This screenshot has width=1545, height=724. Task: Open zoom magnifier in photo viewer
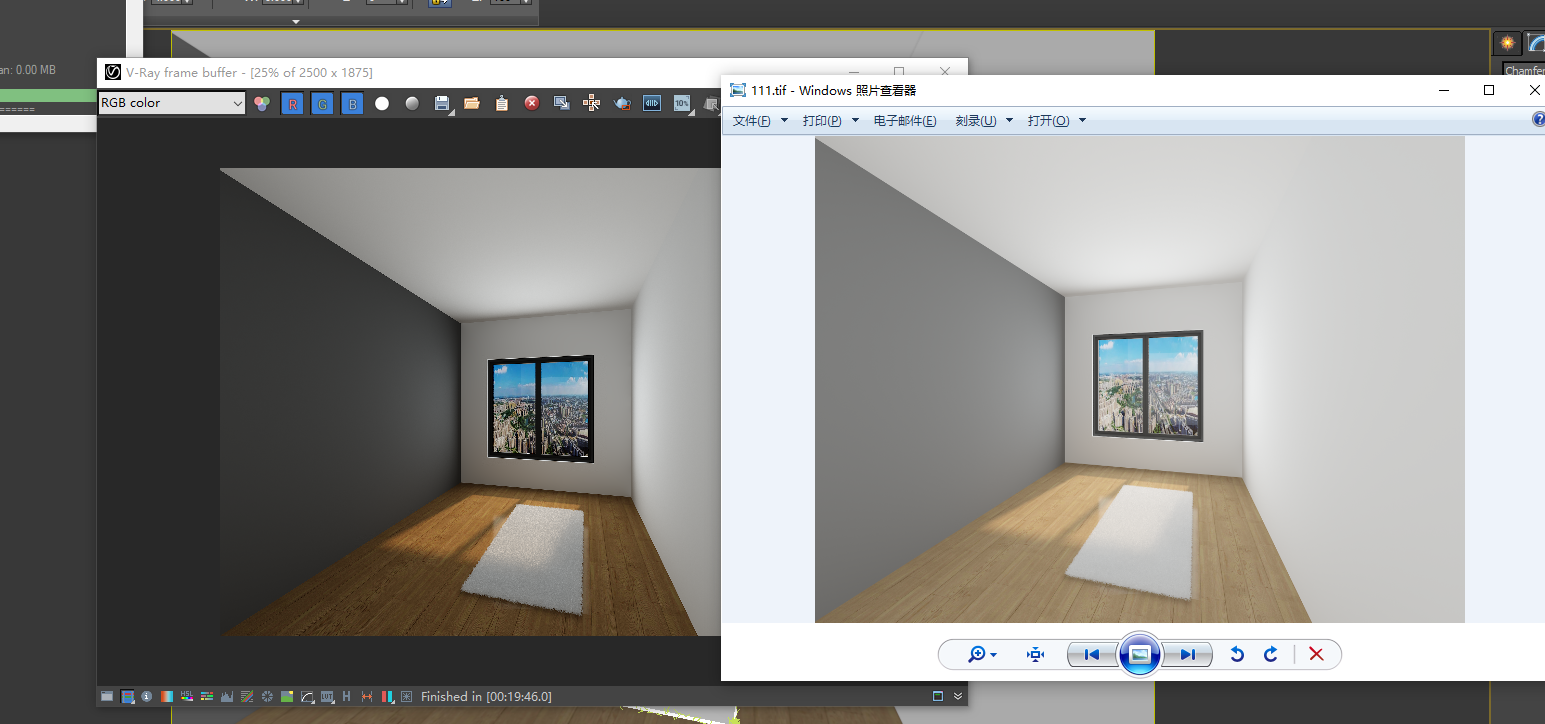982,654
